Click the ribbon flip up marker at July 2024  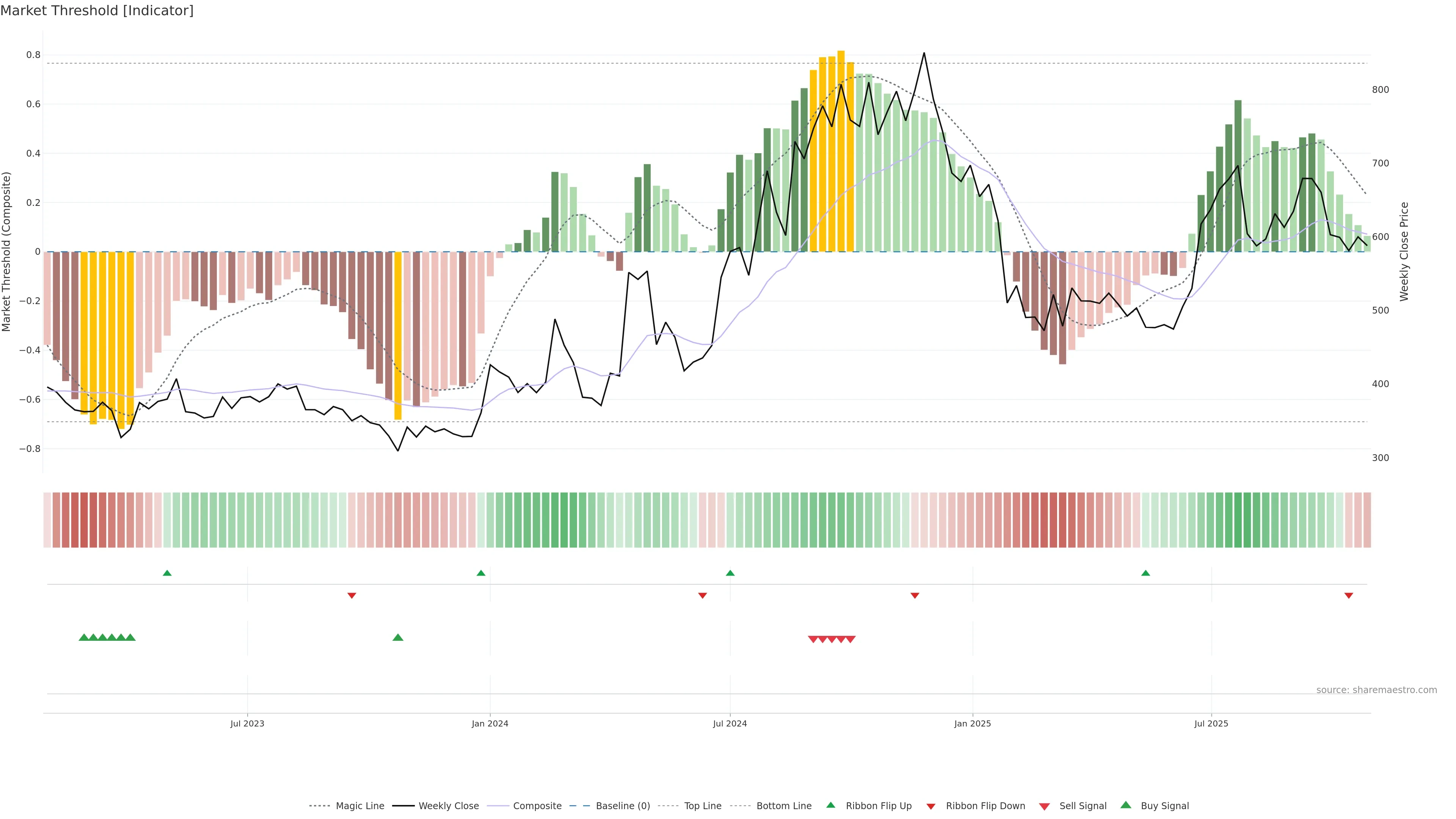pyautogui.click(x=730, y=573)
